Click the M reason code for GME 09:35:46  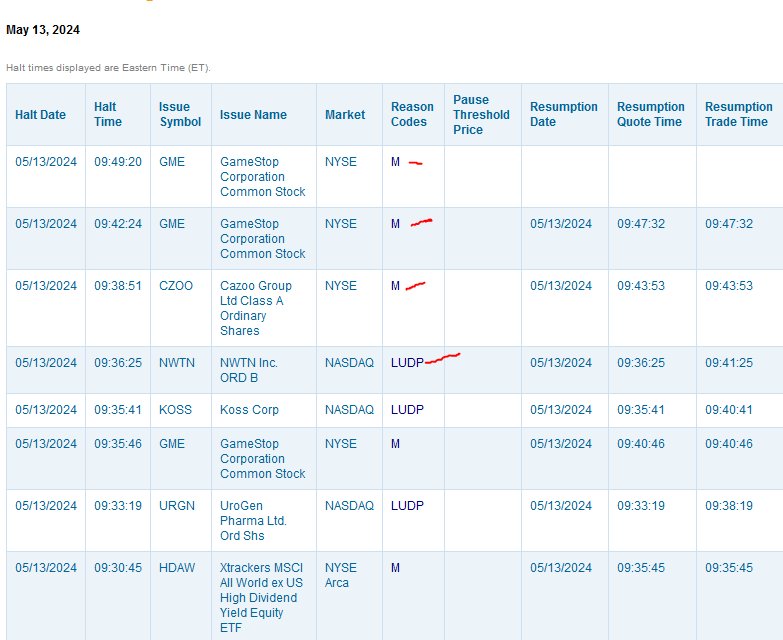[x=395, y=443]
